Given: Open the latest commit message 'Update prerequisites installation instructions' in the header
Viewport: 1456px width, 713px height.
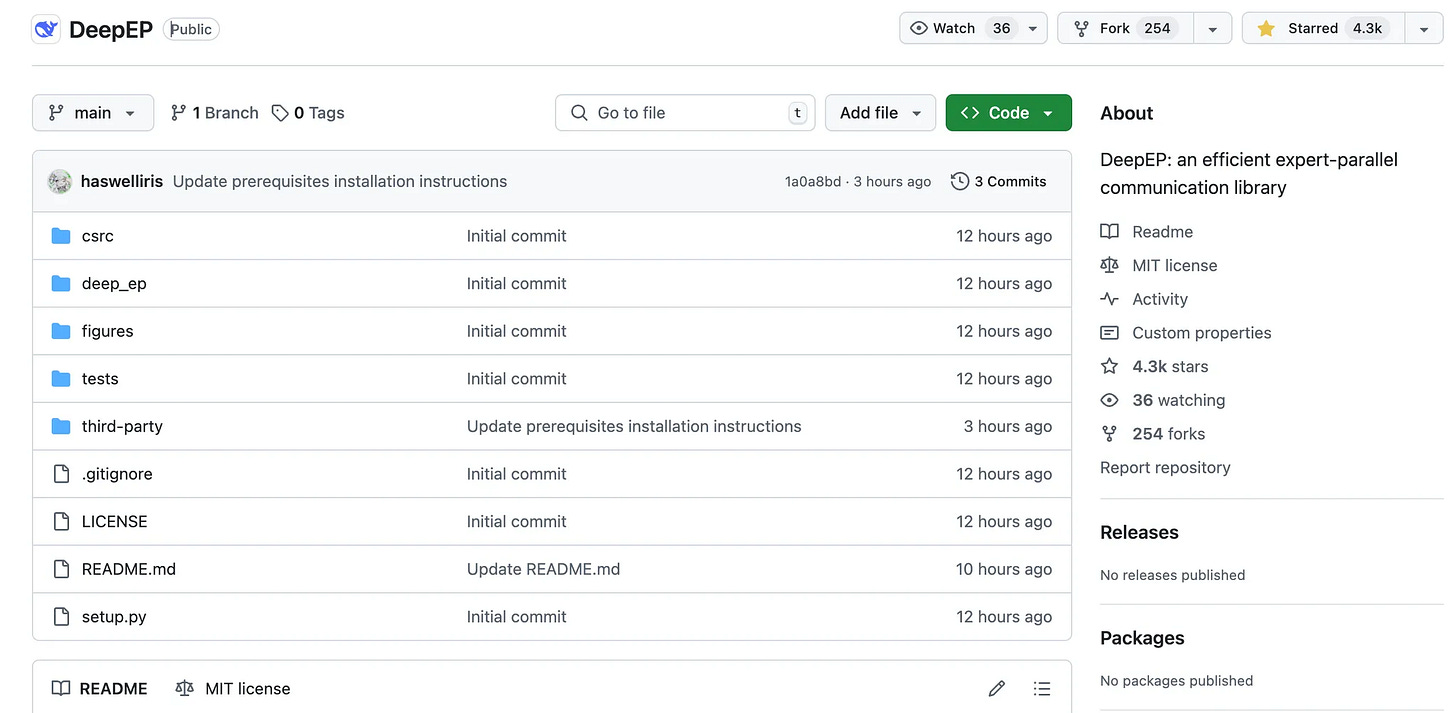Looking at the screenshot, I should (340, 181).
